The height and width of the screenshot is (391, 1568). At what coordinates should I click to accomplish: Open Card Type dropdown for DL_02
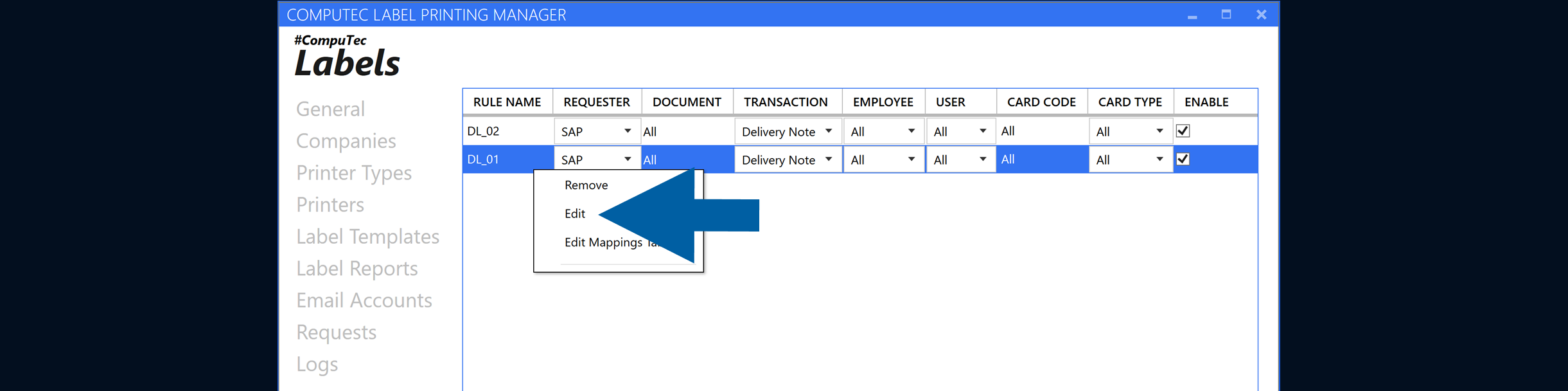click(x=1131, y=131)
